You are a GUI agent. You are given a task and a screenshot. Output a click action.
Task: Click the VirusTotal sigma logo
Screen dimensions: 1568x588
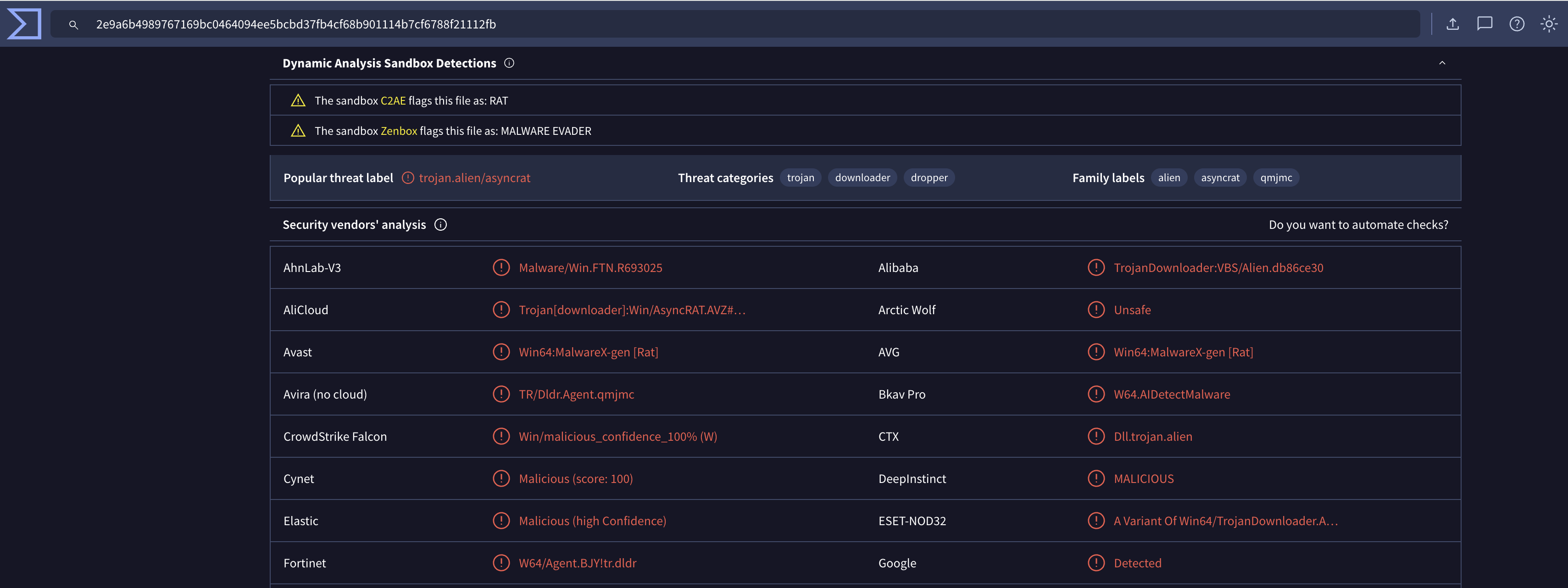click(x=24, y=24)
